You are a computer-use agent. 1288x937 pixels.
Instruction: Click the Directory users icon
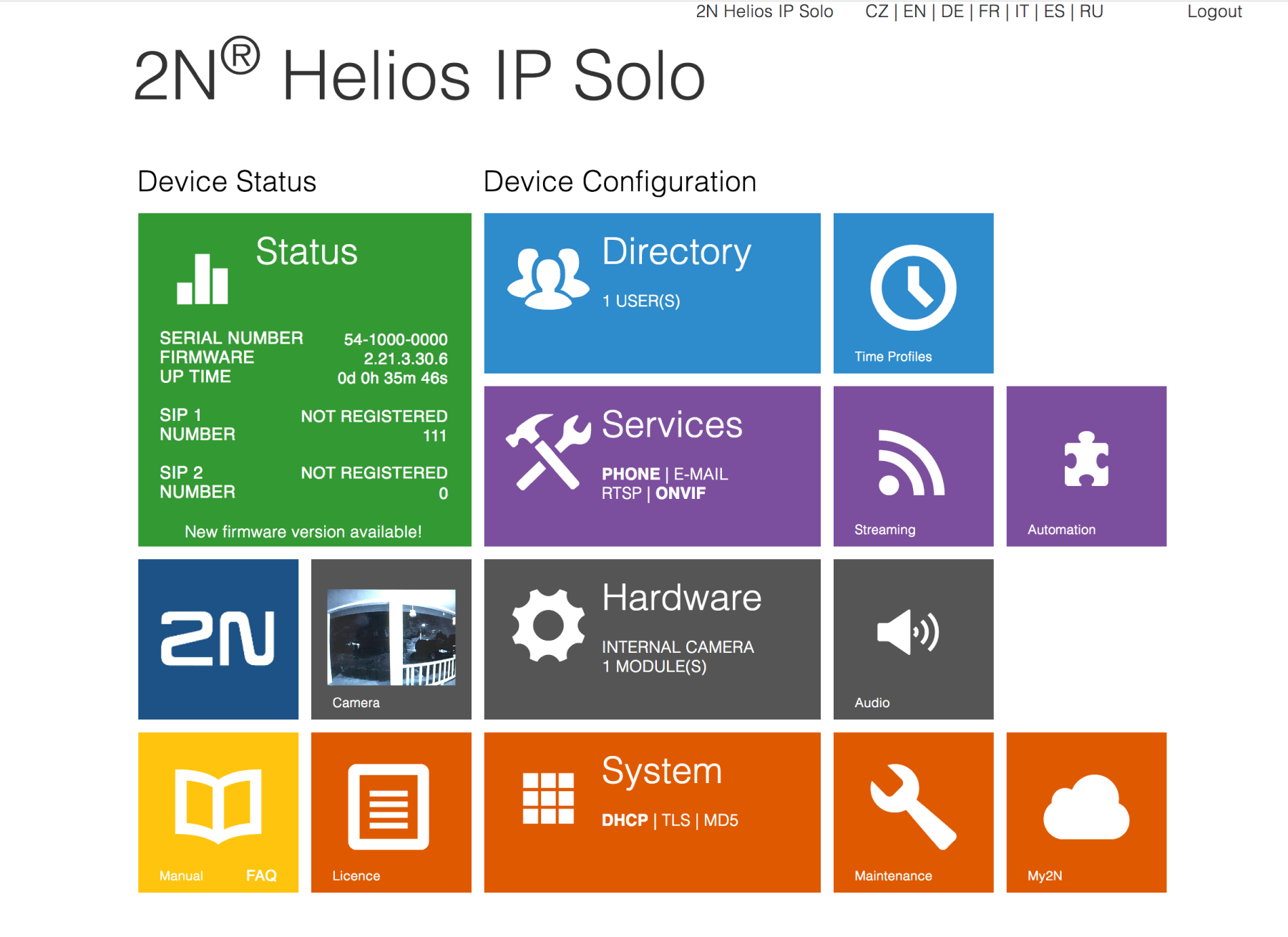coord(548,278)
